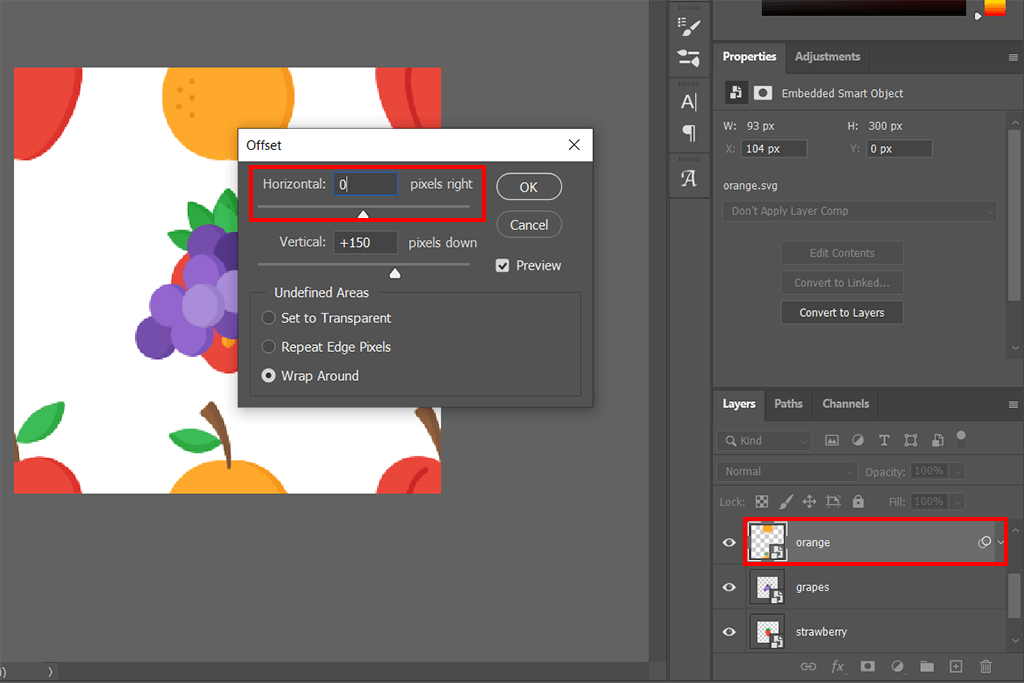Open Don't Apply Layer Comp dropdown
The image size is (1024, 683).
pos(859,211)
